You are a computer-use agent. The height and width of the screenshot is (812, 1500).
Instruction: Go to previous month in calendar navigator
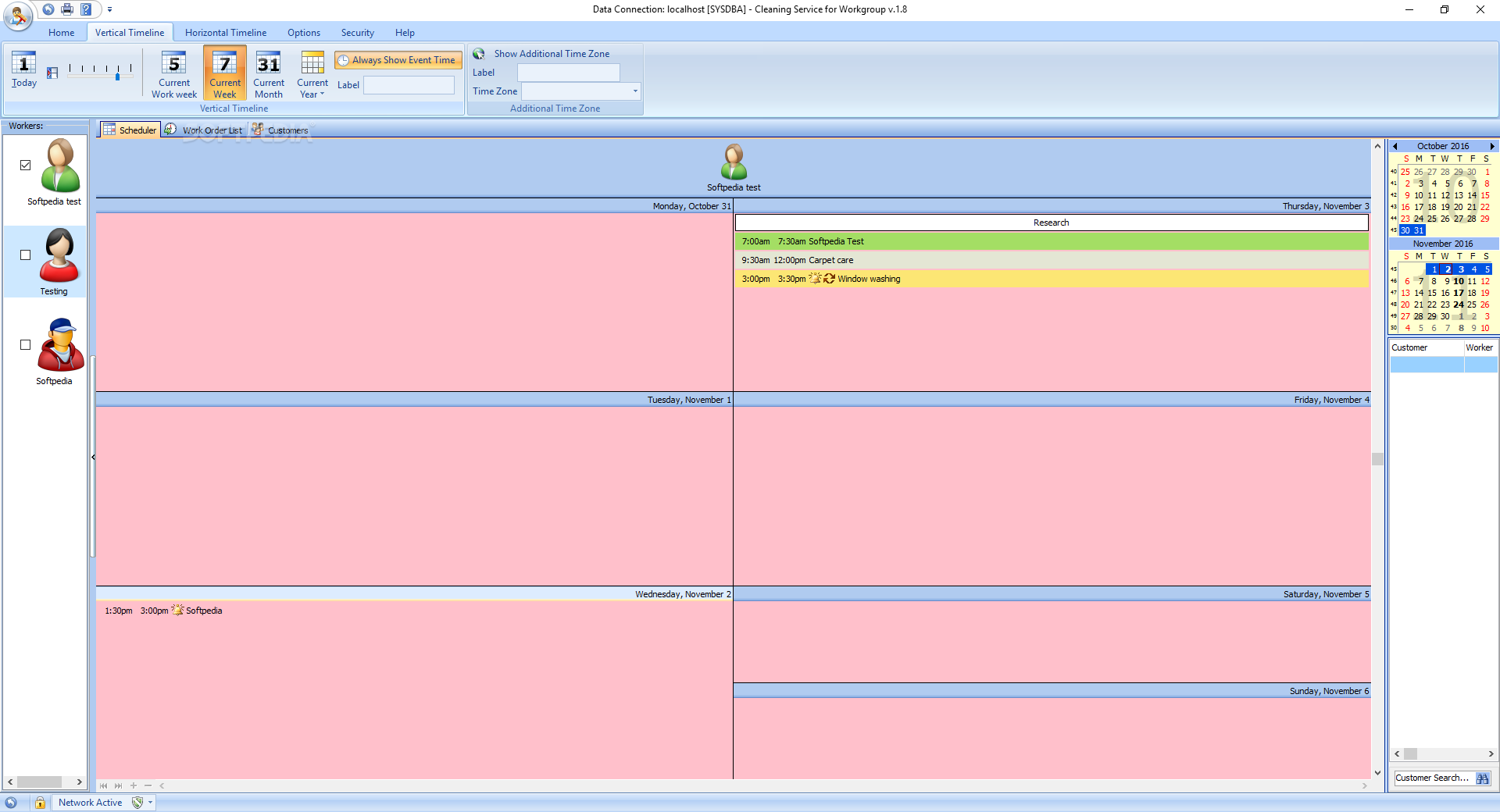click(x=1395, y=146)
